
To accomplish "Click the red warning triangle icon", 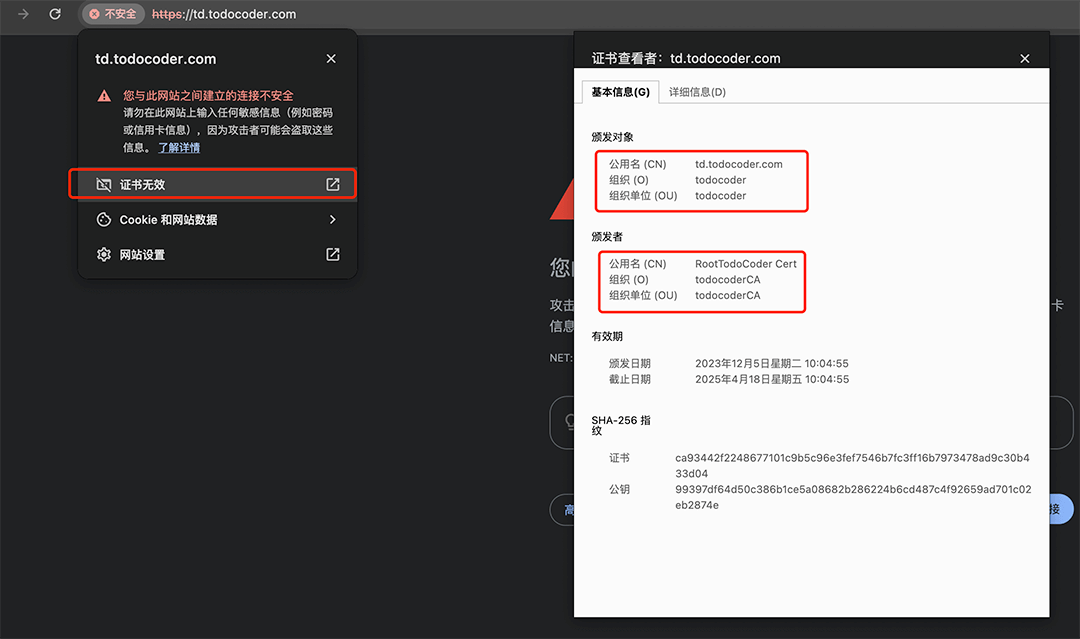I will [104, 96].
